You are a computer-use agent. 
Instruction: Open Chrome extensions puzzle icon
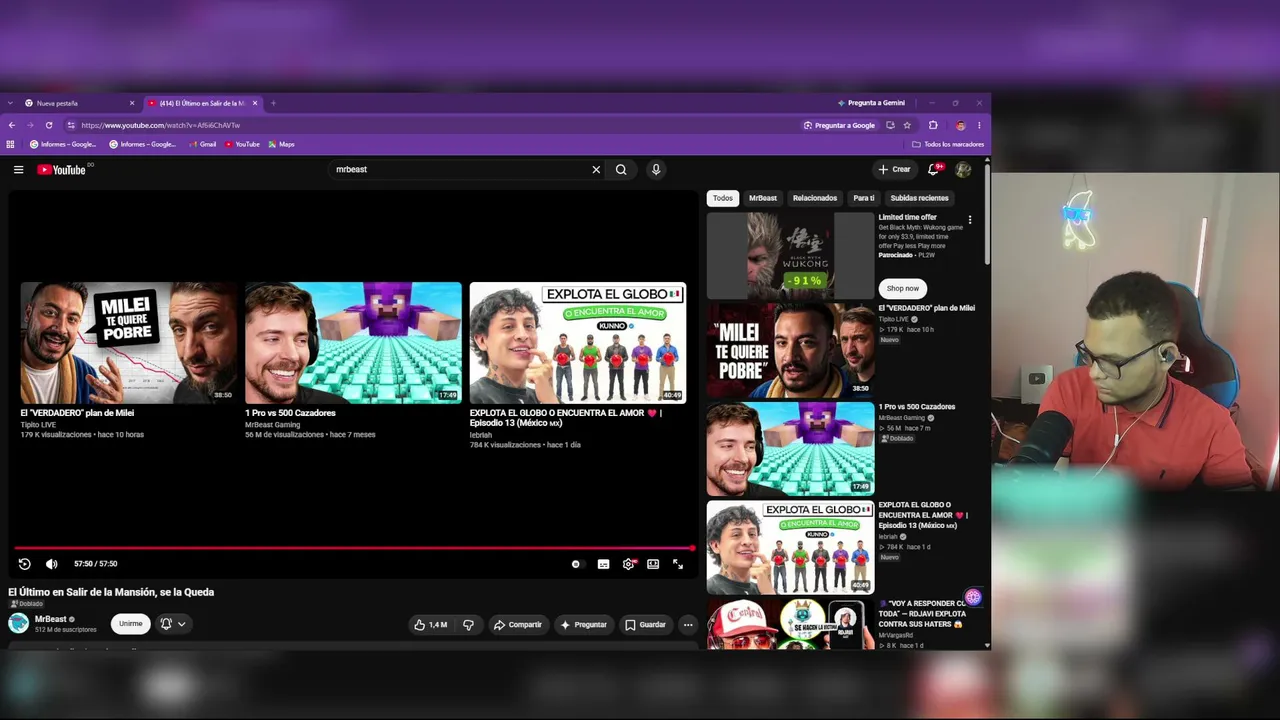click(x=933, y=126)
